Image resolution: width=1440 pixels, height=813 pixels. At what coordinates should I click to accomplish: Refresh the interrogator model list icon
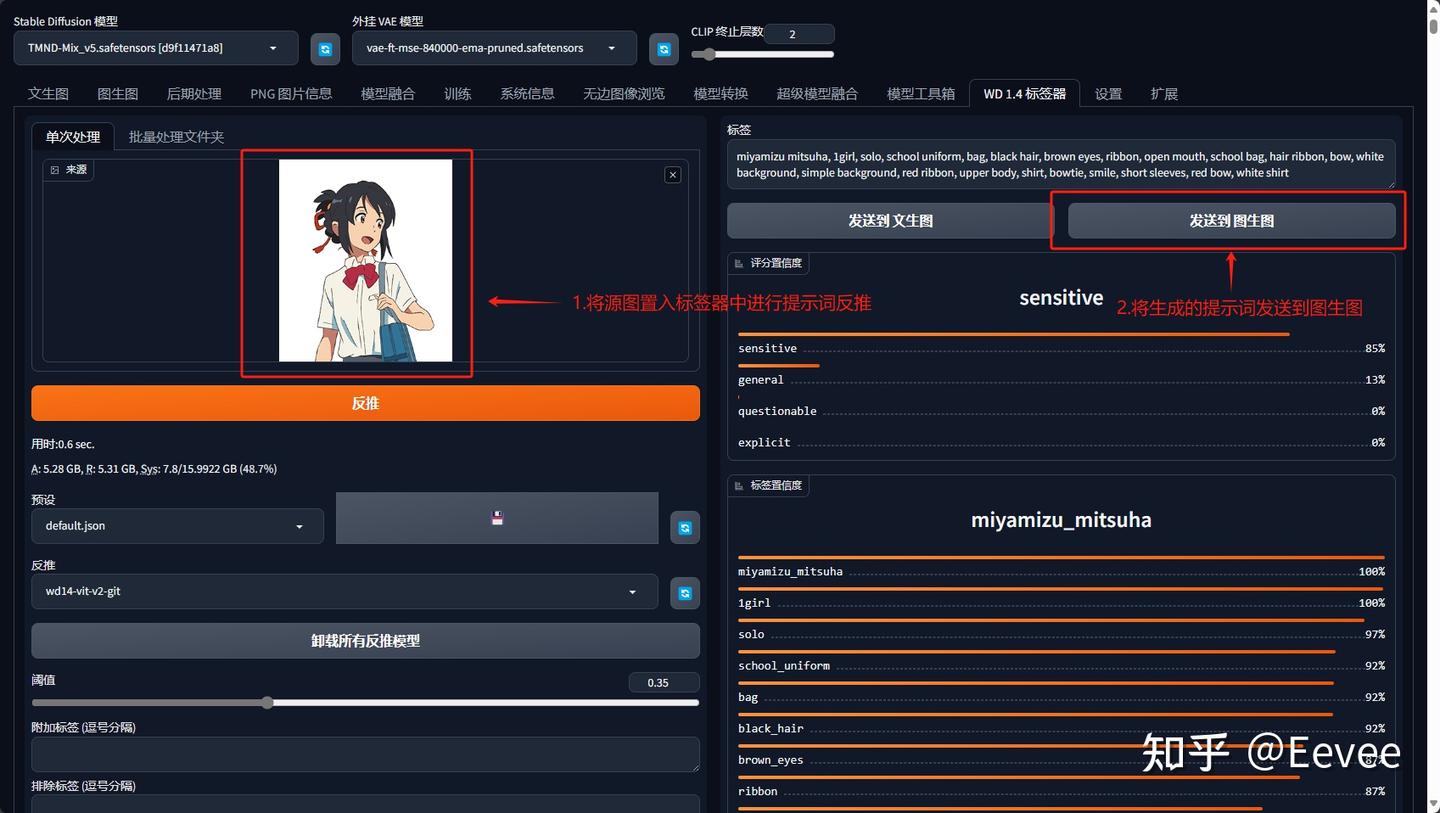(x=685, y=593)
